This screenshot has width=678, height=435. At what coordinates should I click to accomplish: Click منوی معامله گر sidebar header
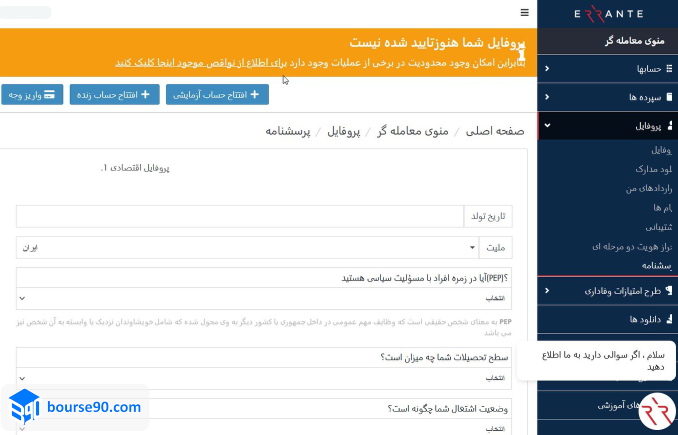coord(608,41)
